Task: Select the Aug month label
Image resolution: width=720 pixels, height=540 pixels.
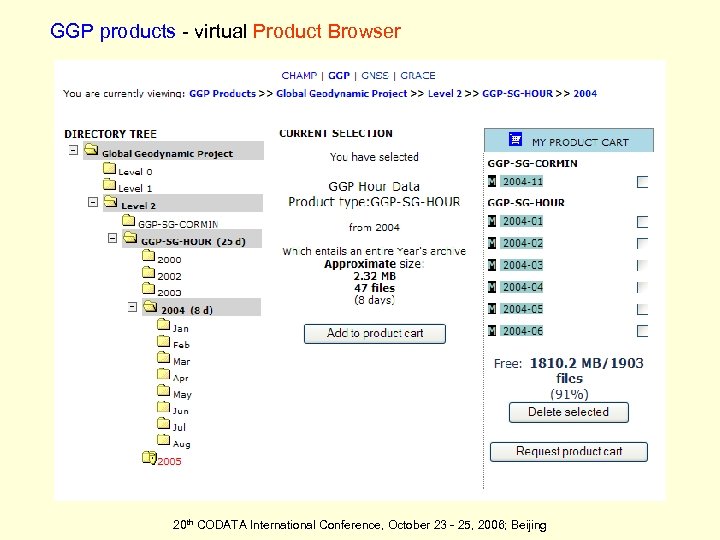Action: (182, 444)
